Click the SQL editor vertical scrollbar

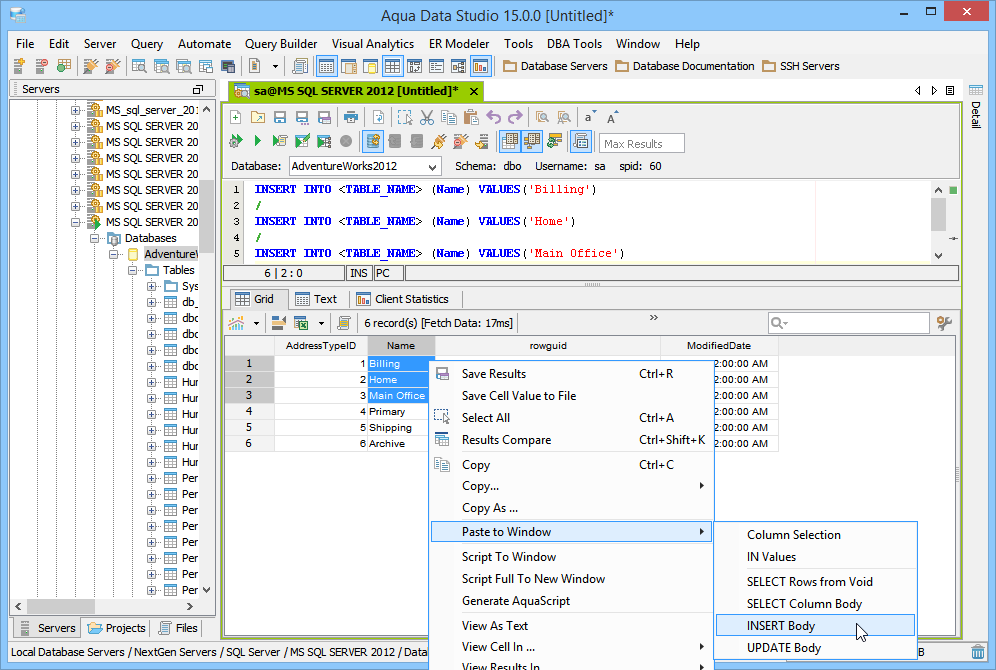coord(938,215)
